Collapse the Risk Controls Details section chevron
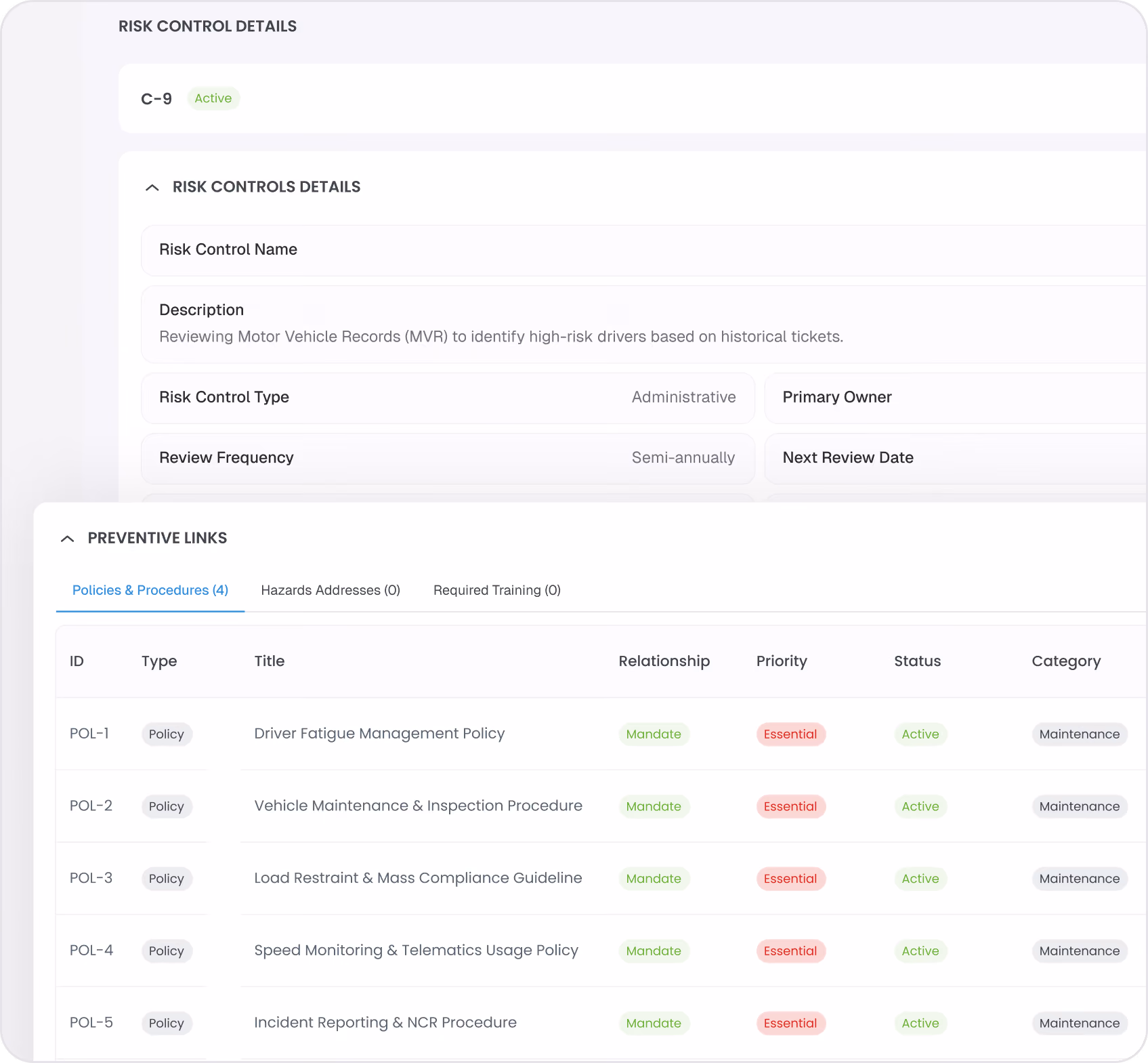This screenshot has height=1063, width=1148. [152, 188]
